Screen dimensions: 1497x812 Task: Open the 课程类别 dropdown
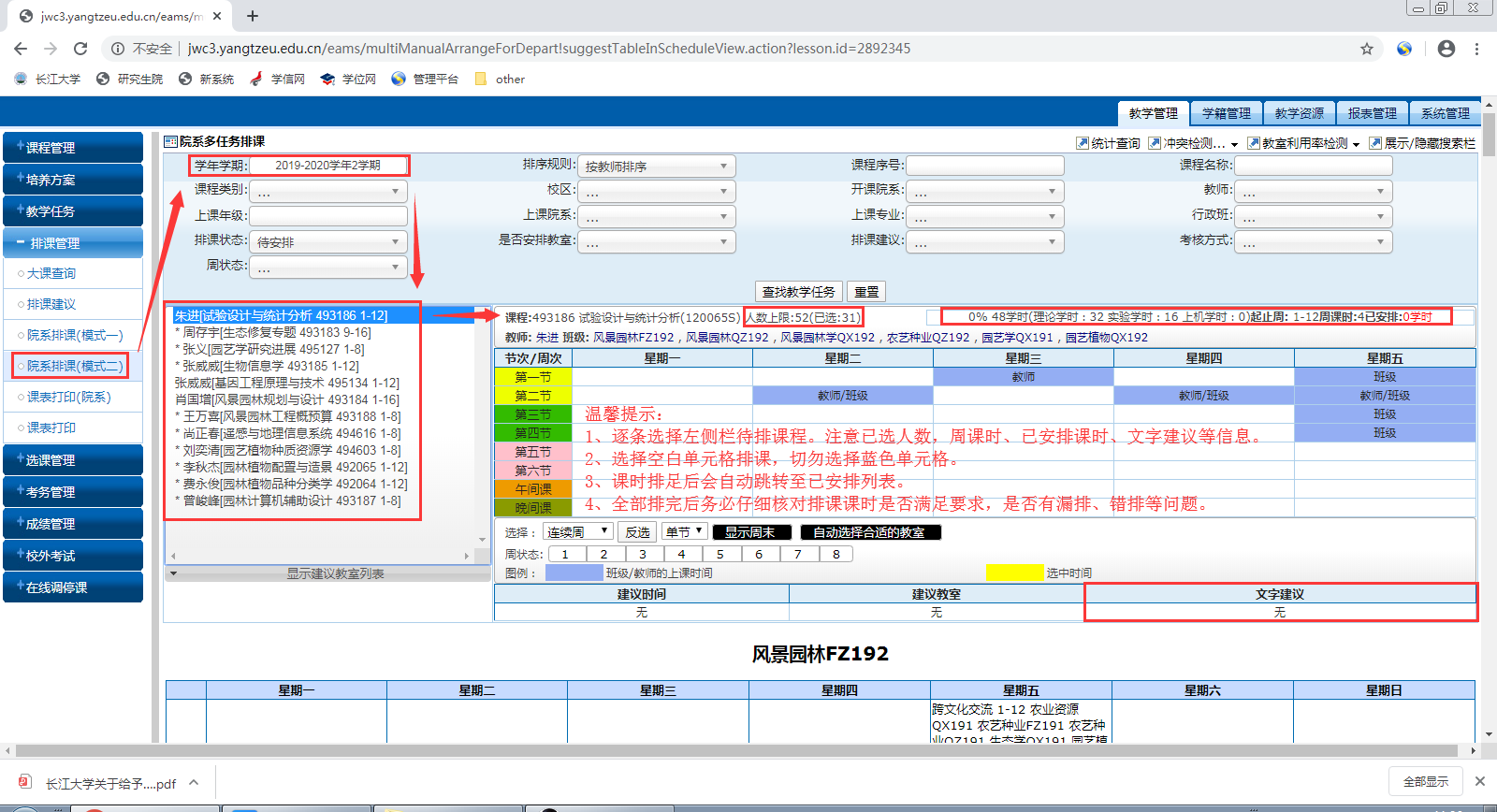pyautogui.click(x=328, y=192)
